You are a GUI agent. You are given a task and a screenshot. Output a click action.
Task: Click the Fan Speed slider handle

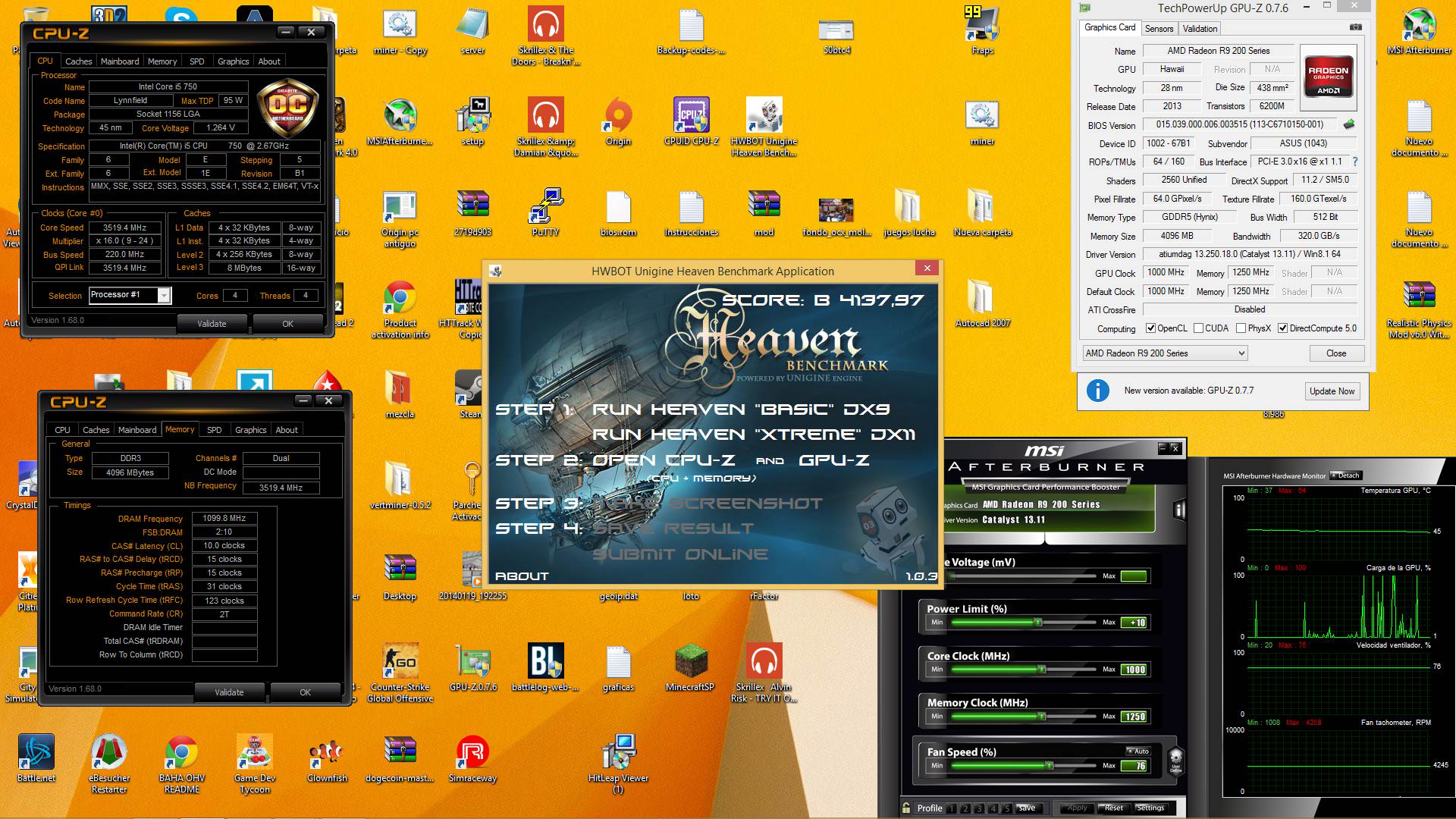pyautogui.click(x=1050, y=766)
